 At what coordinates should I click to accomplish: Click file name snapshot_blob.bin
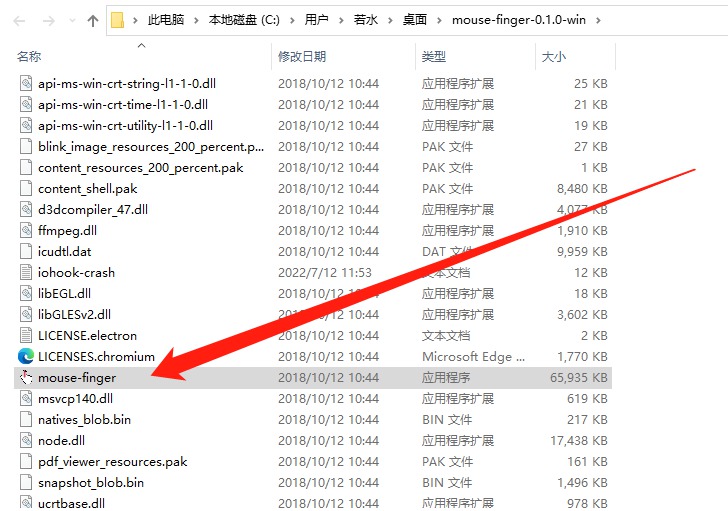click(x=91, y=483)
